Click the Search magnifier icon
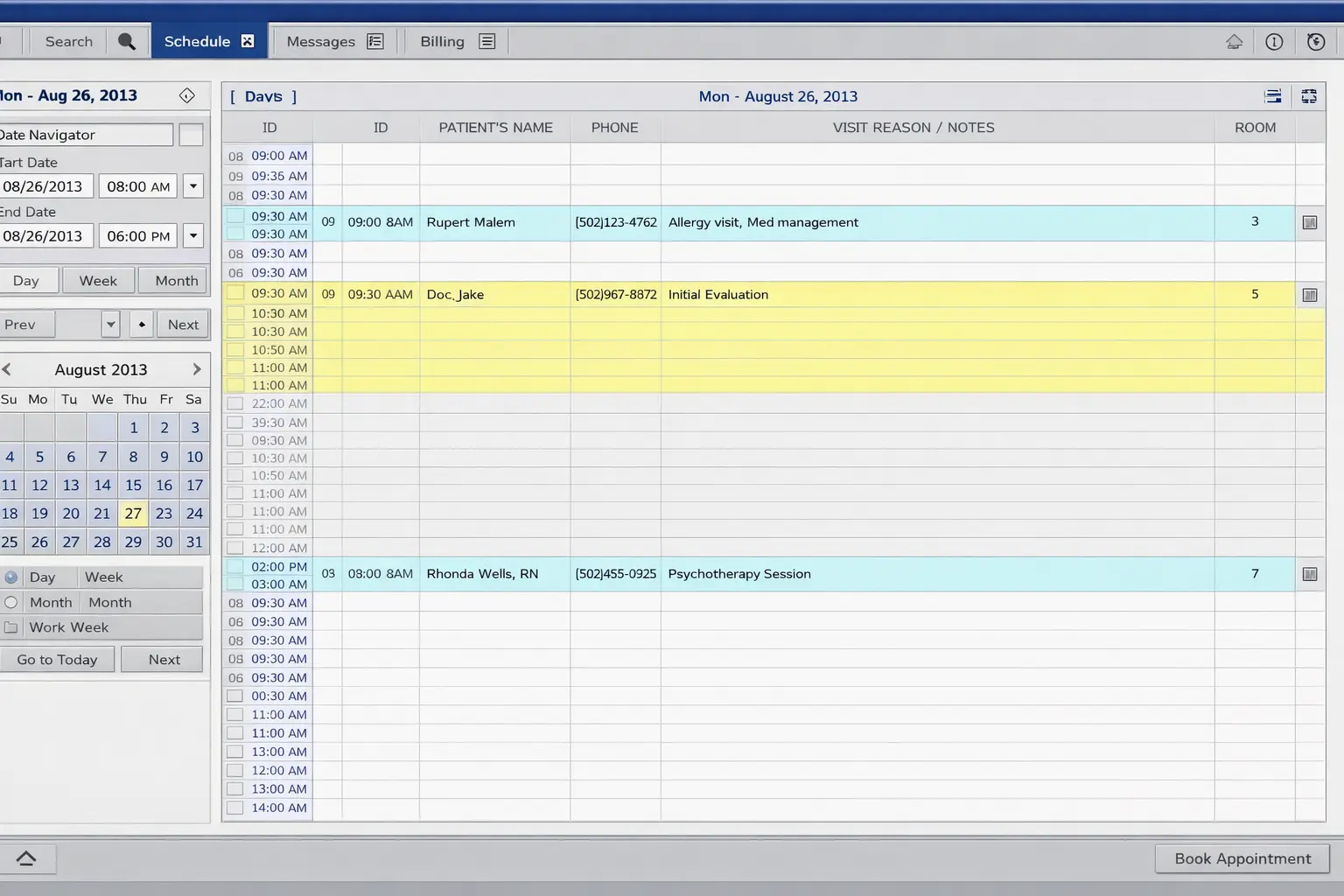 (127, 41)
